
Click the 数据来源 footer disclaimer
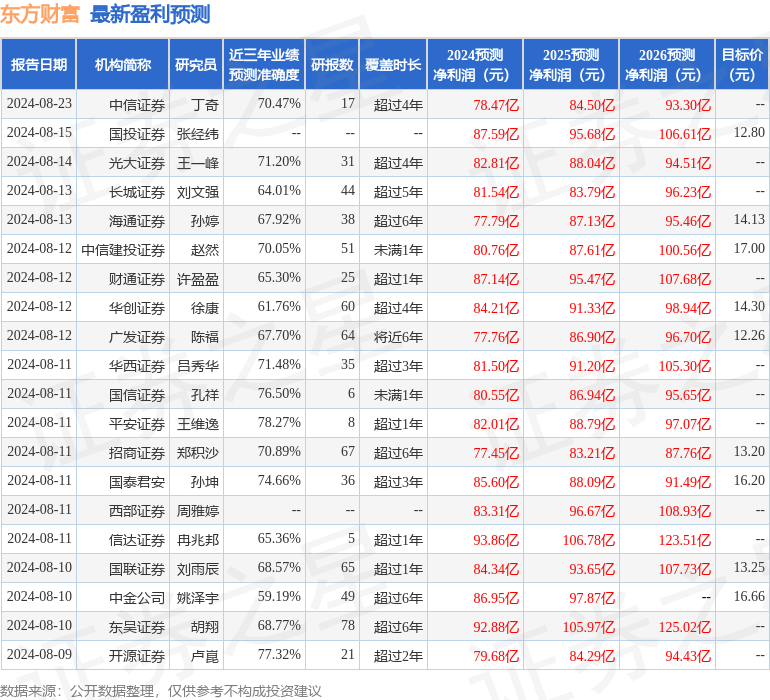coord(161,691)
